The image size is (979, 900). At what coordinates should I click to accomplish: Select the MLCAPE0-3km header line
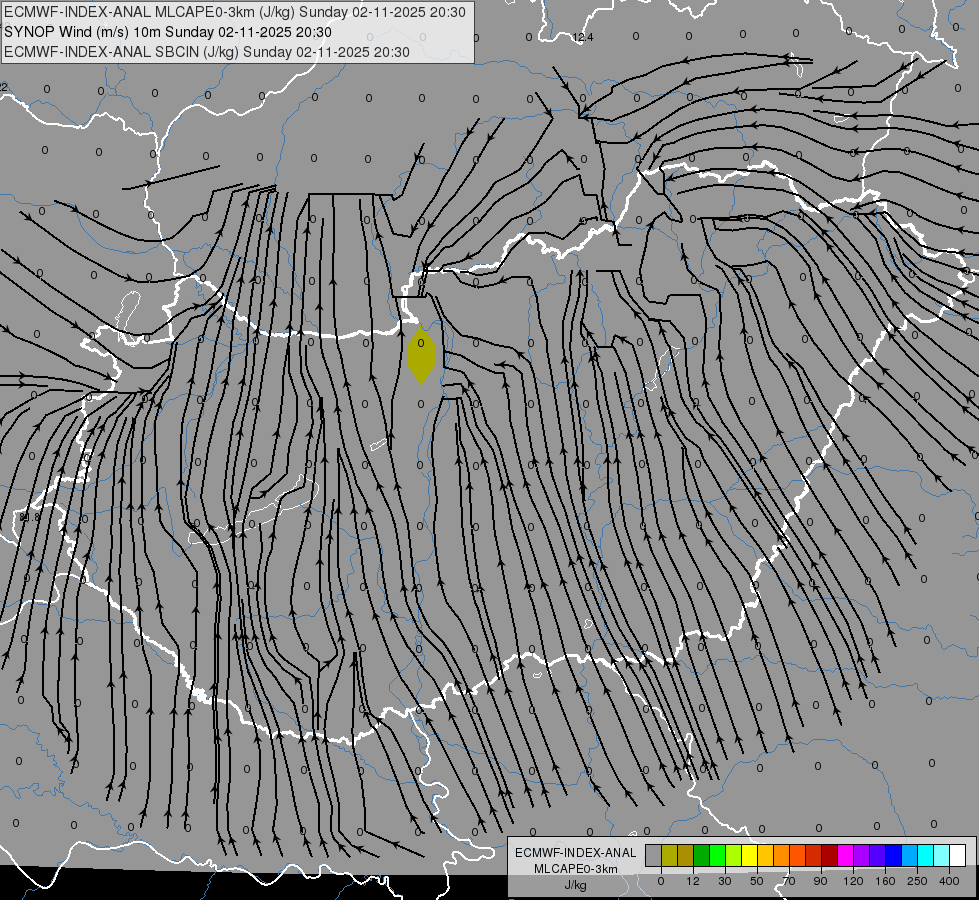tap(235, 12)
